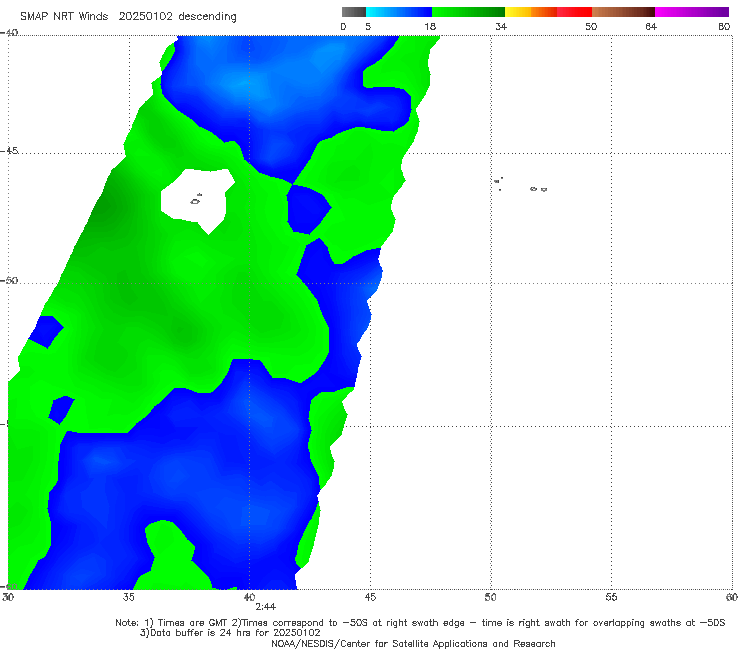Click the note line starting 'Note: 1) Times are GMT'
The height and width of the screenshot is (650, 740).
(x=420, y=623)
